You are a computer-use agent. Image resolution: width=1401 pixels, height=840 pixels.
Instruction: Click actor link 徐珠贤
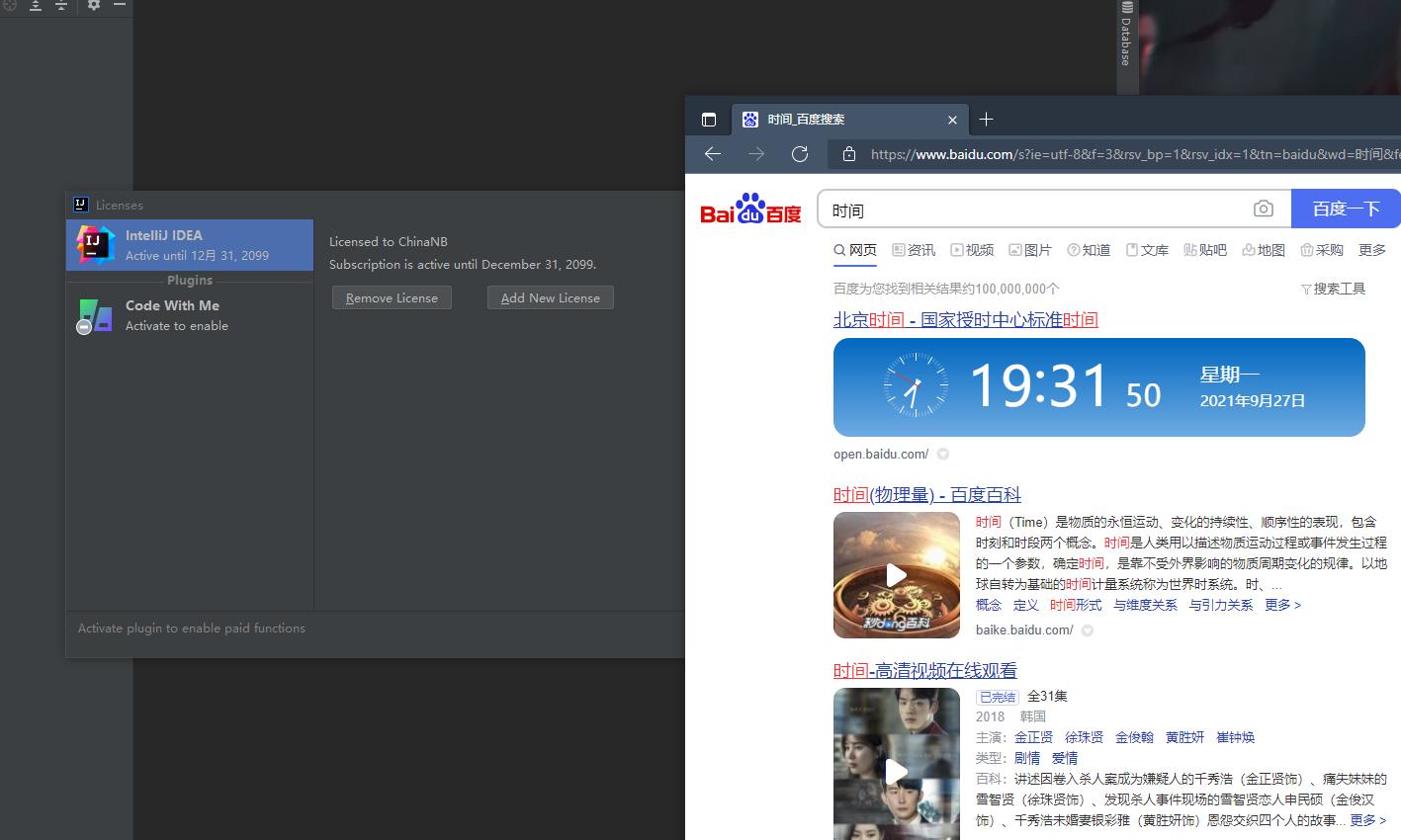pos(1084,737)
